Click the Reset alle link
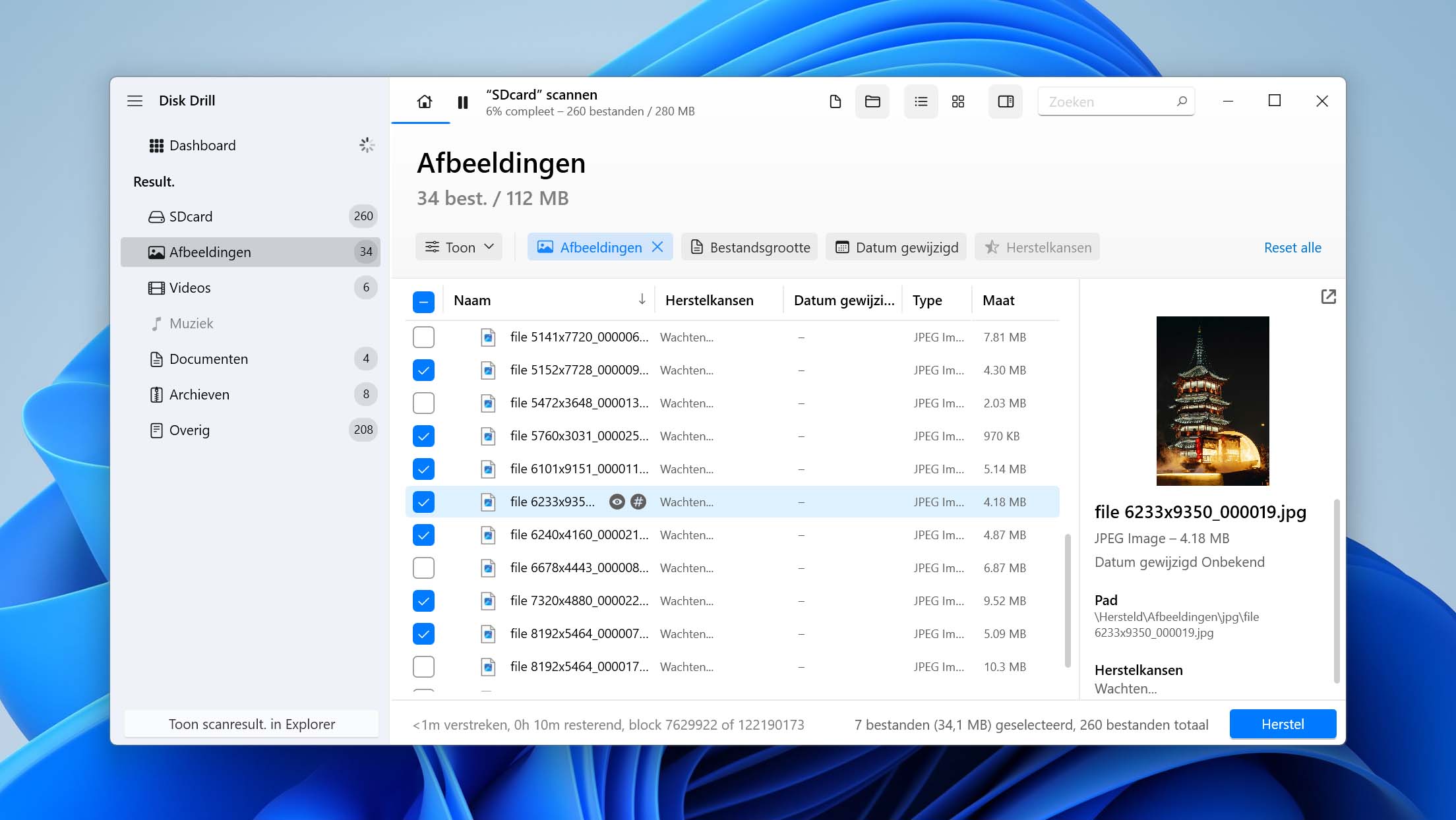The height and width of the screenshot is (820, 1456). coord(1292,248)
